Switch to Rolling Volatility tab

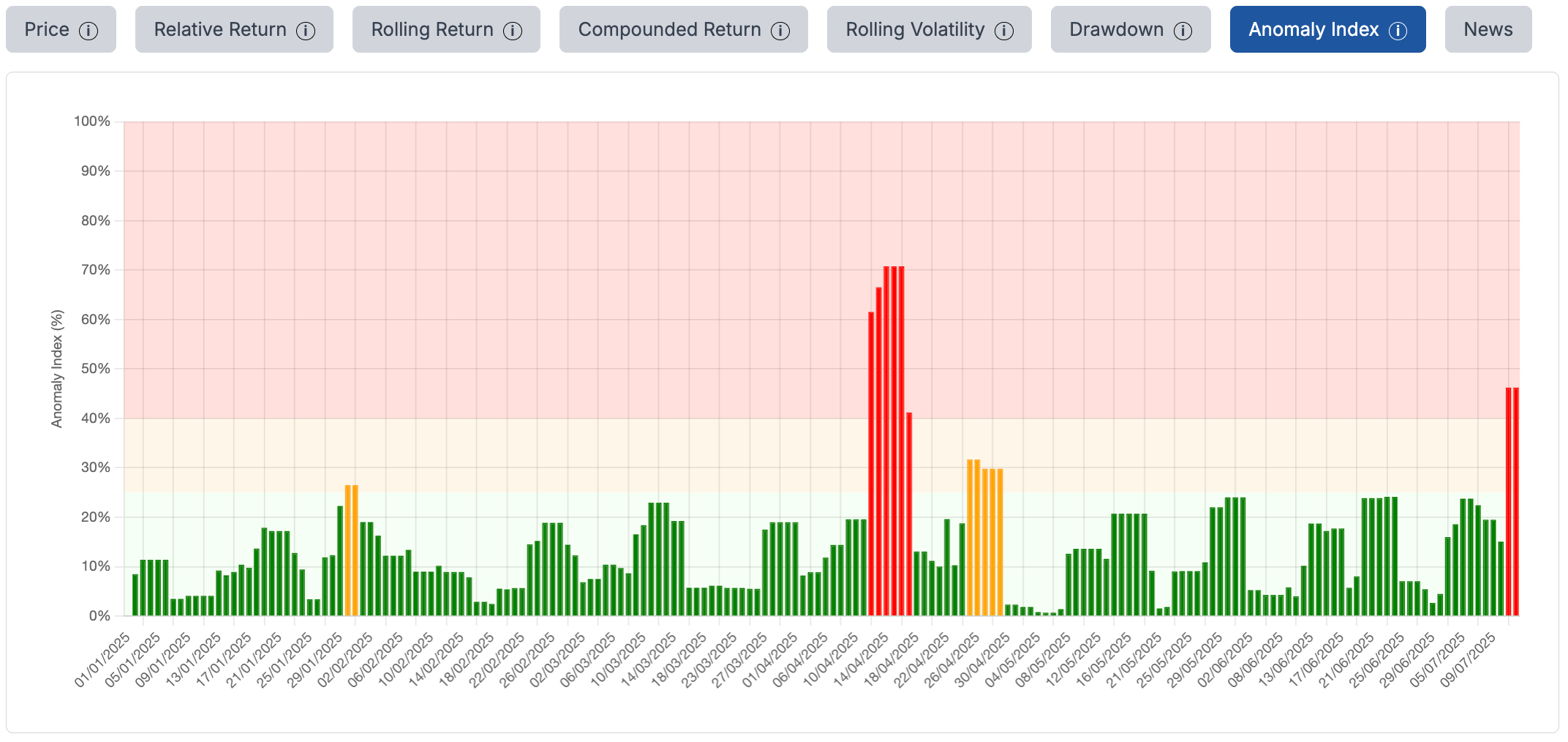pyautogui.click(x=915, y=30)
